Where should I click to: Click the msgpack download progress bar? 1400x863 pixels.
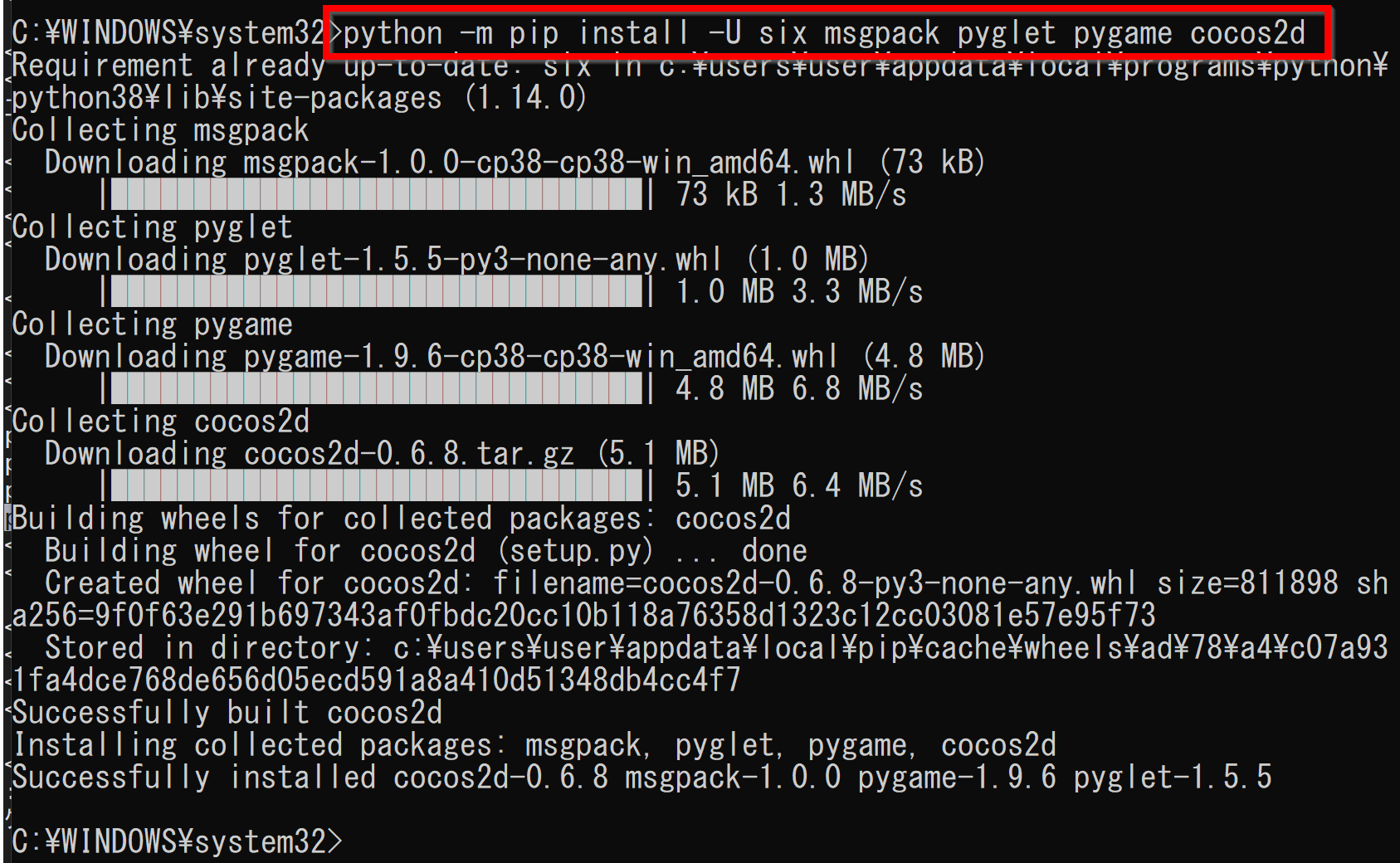coord(378,195)
